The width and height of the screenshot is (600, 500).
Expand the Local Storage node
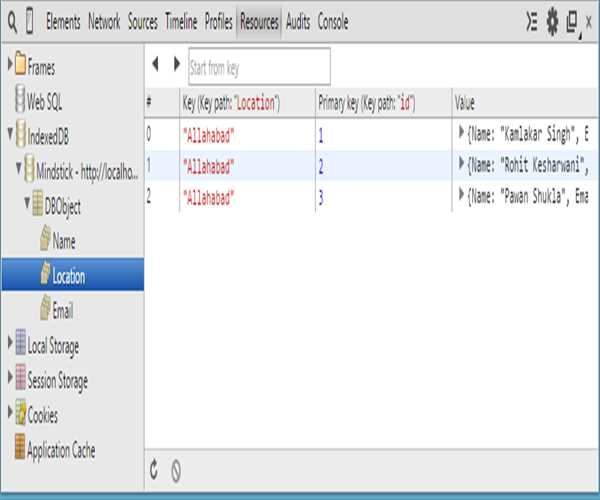pos(10,346)
